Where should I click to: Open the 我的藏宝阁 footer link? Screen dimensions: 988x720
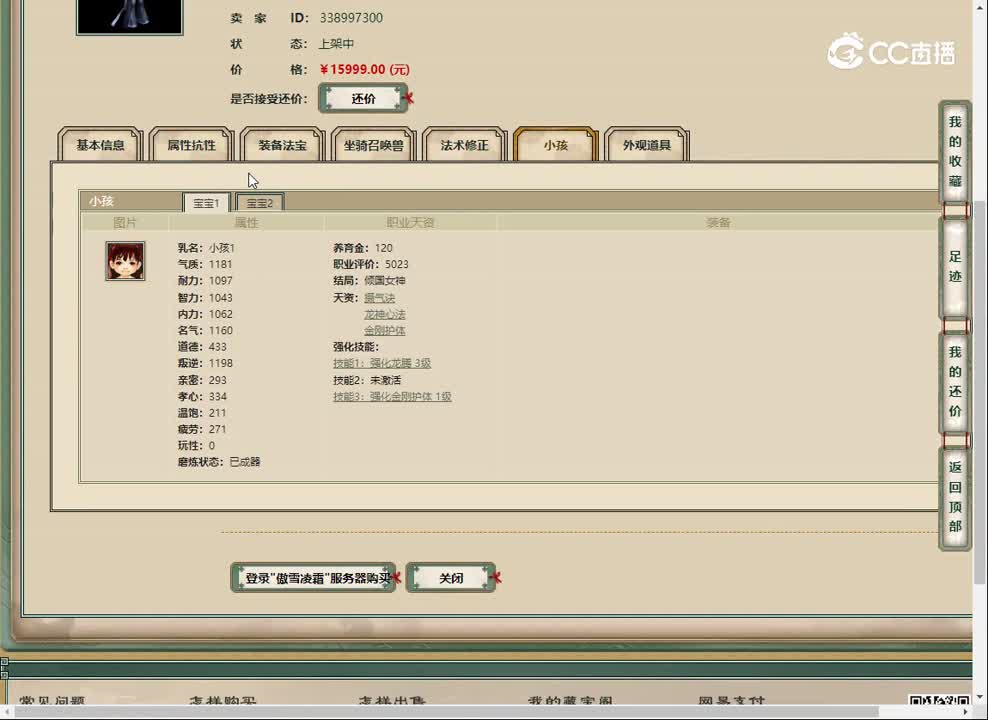tap(570, 700)
